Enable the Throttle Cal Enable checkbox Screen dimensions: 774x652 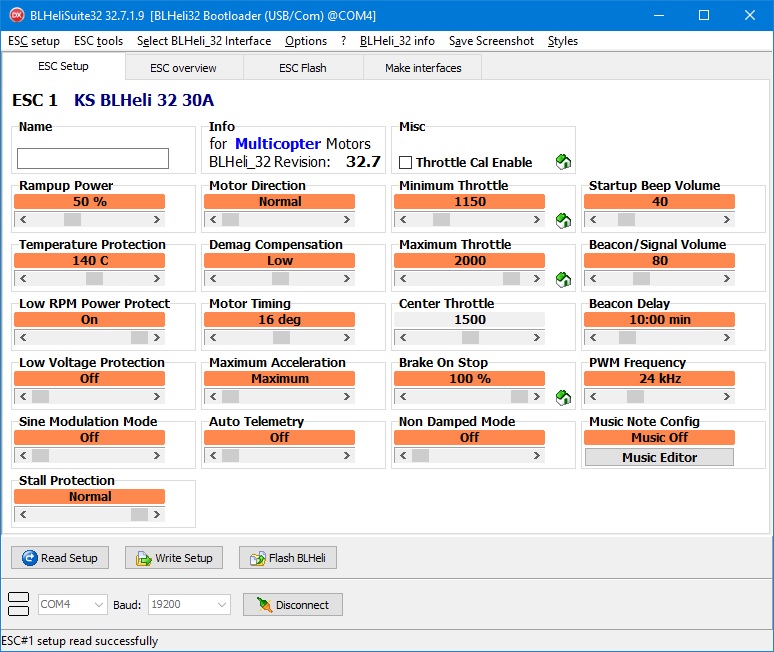pos(406,163)
